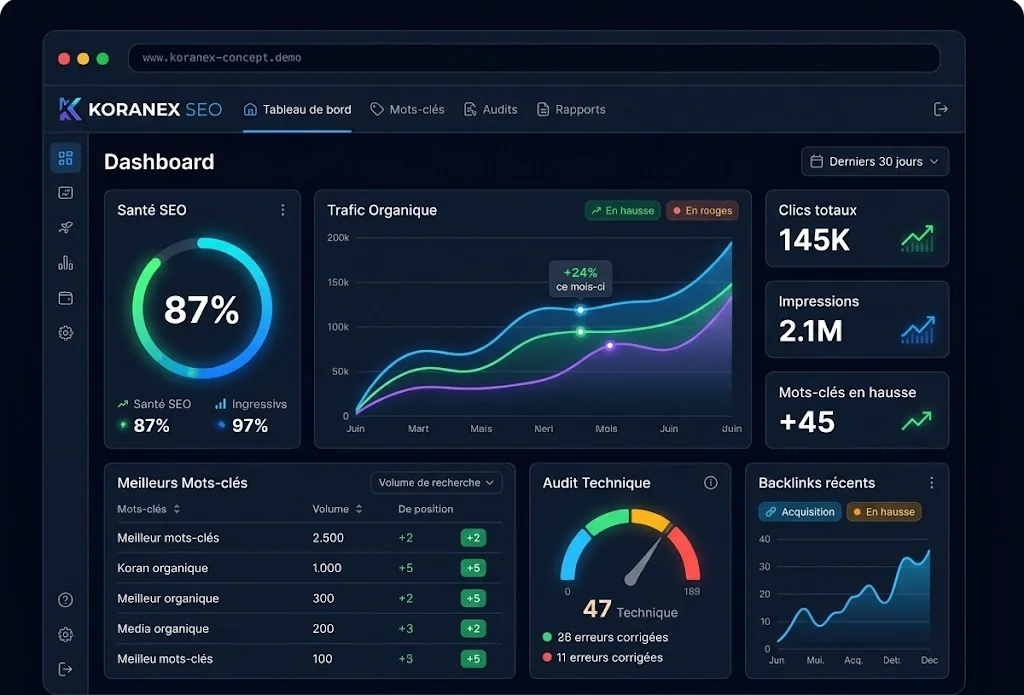Click En hausse tag in Backlinks récents
This screenshot has height=695, width=1024.
[884, 511]
